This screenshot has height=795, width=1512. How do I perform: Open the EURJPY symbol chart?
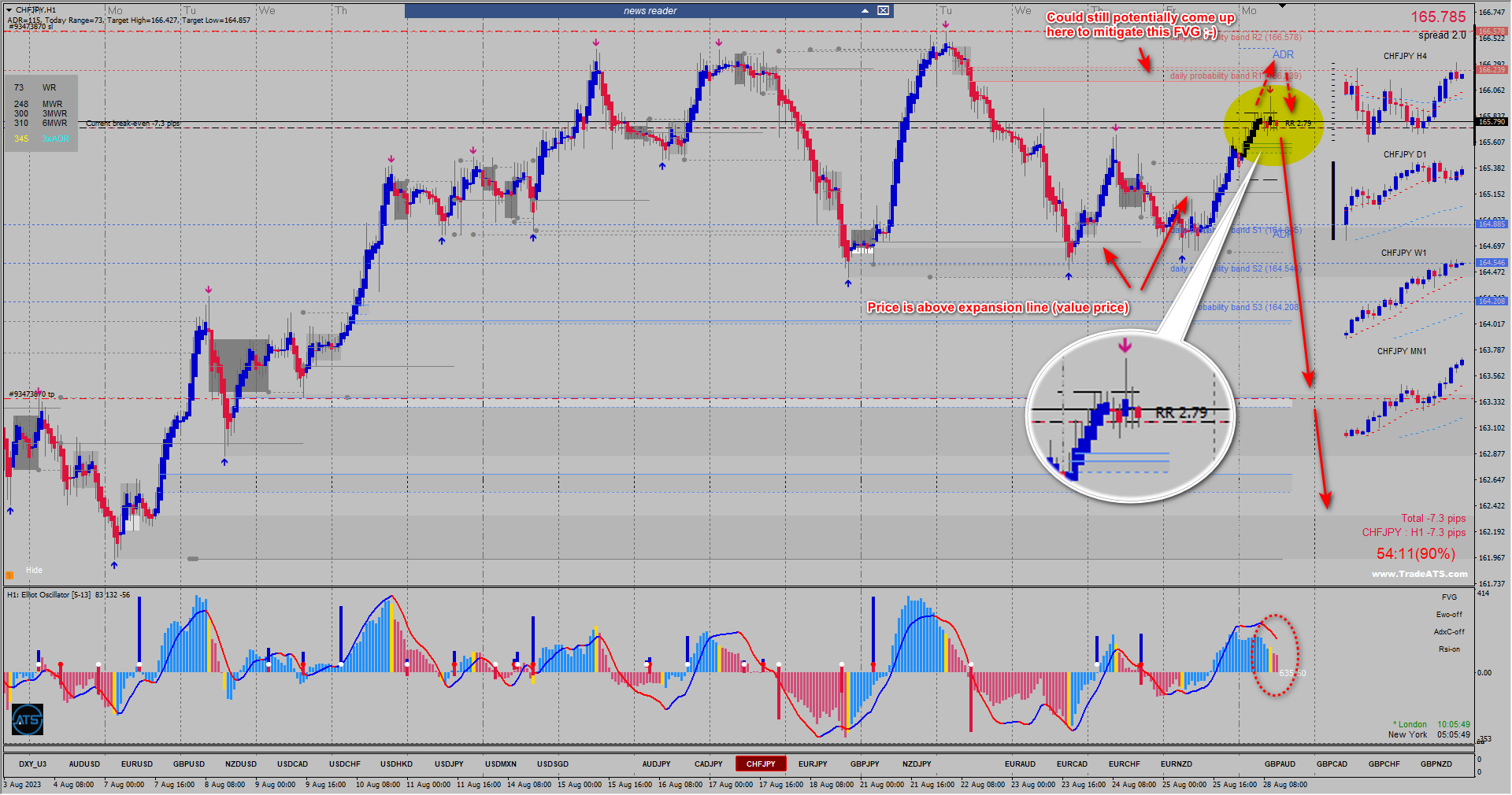[x=813, y=764]
